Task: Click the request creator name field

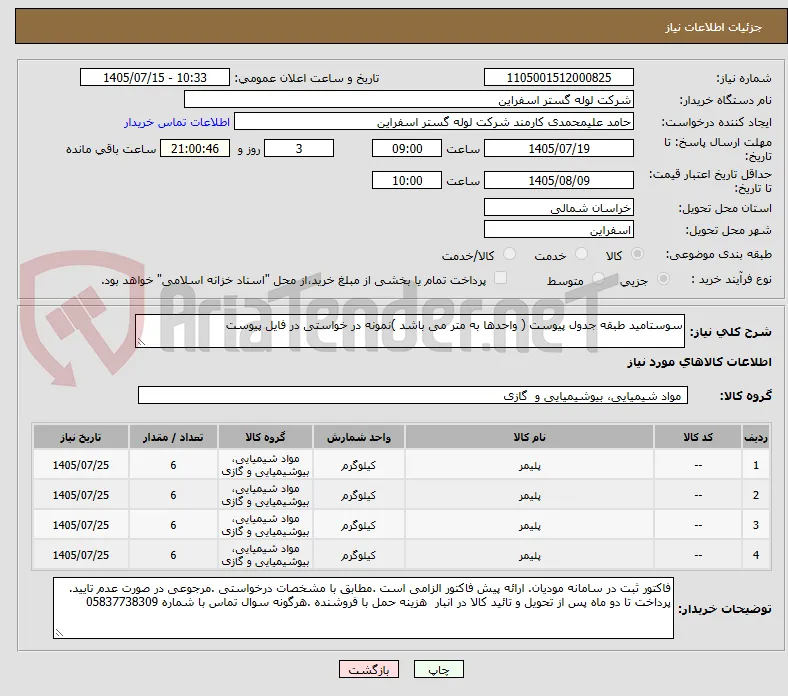Action: coord(434,122)
